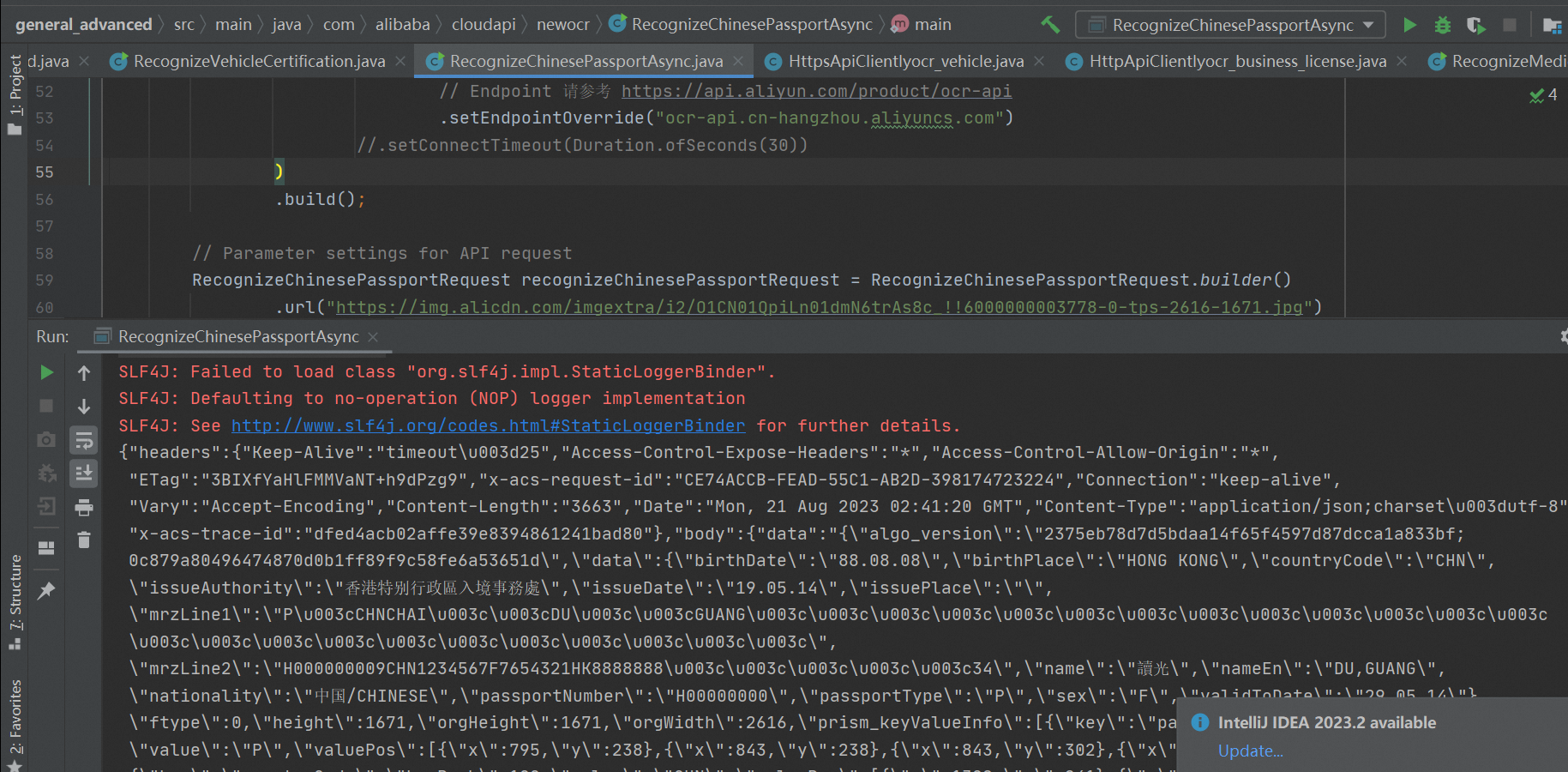Close RecognizeVehicleCertification.java tab

click(400, 61)
